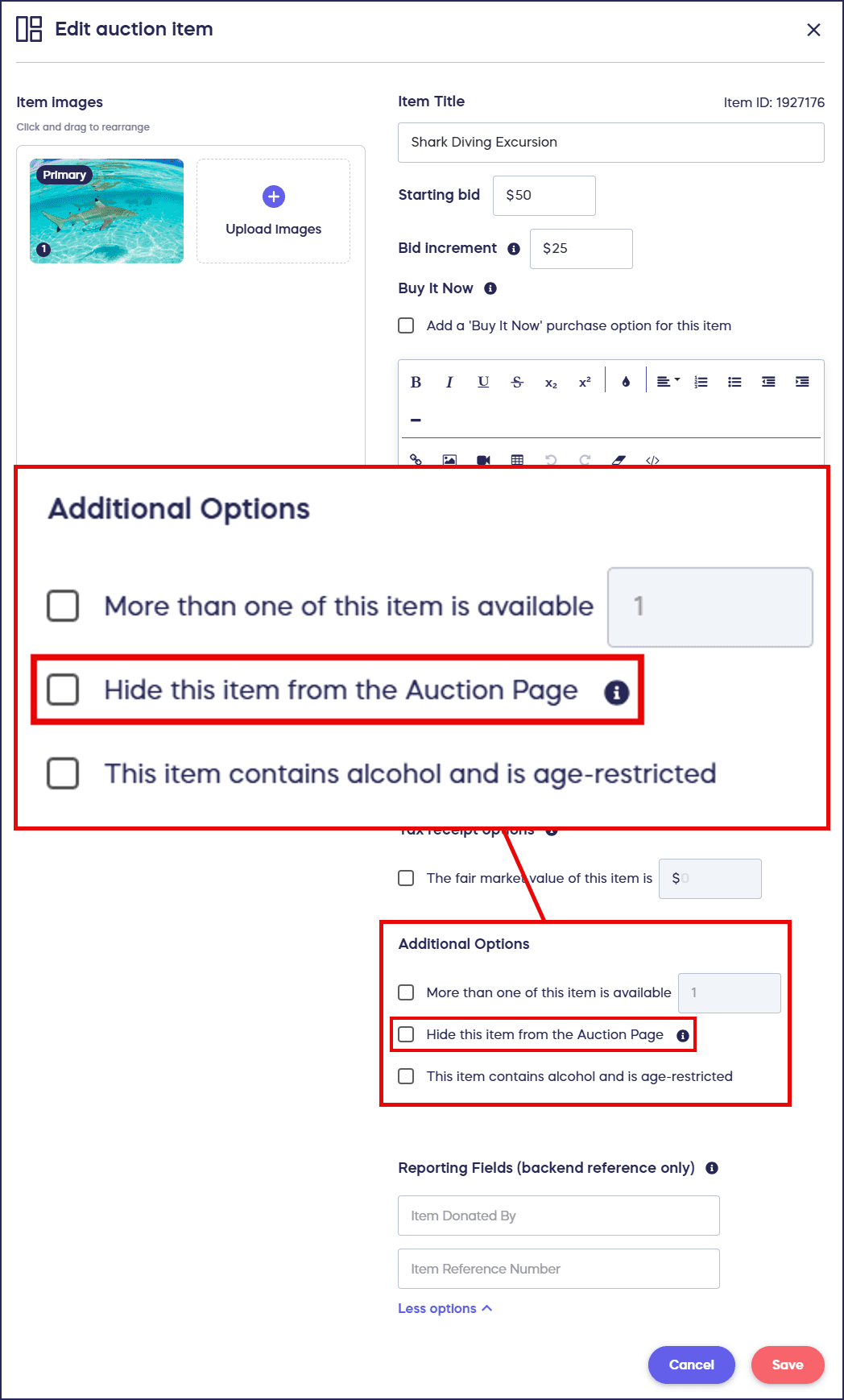Toggle bold formatting in the description editor
The width and height of the screenshot is (844, 1400).
[x=416, y=382]
